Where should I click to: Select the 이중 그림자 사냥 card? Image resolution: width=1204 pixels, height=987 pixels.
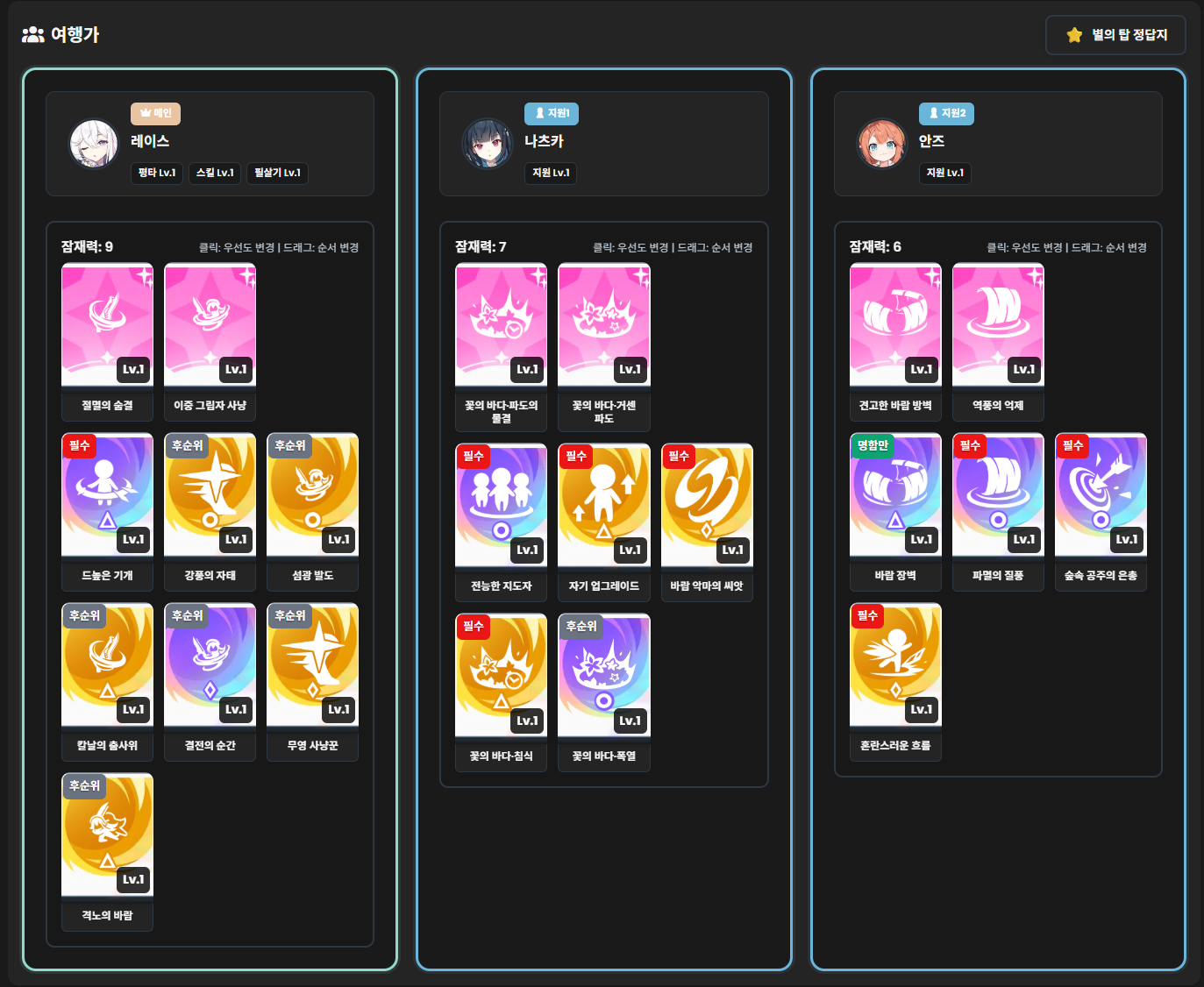click(210, 325)
